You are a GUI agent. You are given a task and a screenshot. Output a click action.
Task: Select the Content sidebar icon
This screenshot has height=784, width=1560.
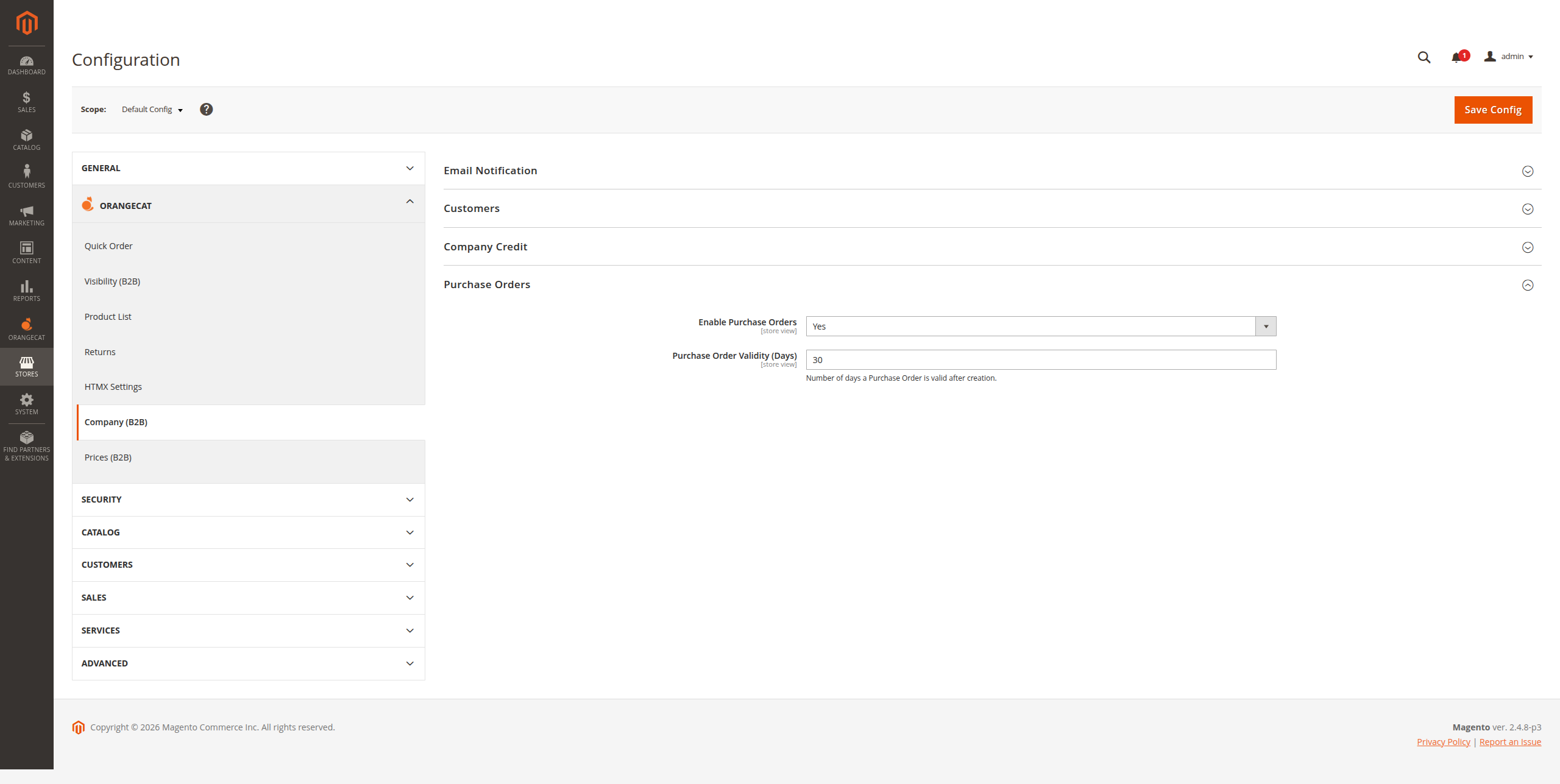tap(26, 252)
